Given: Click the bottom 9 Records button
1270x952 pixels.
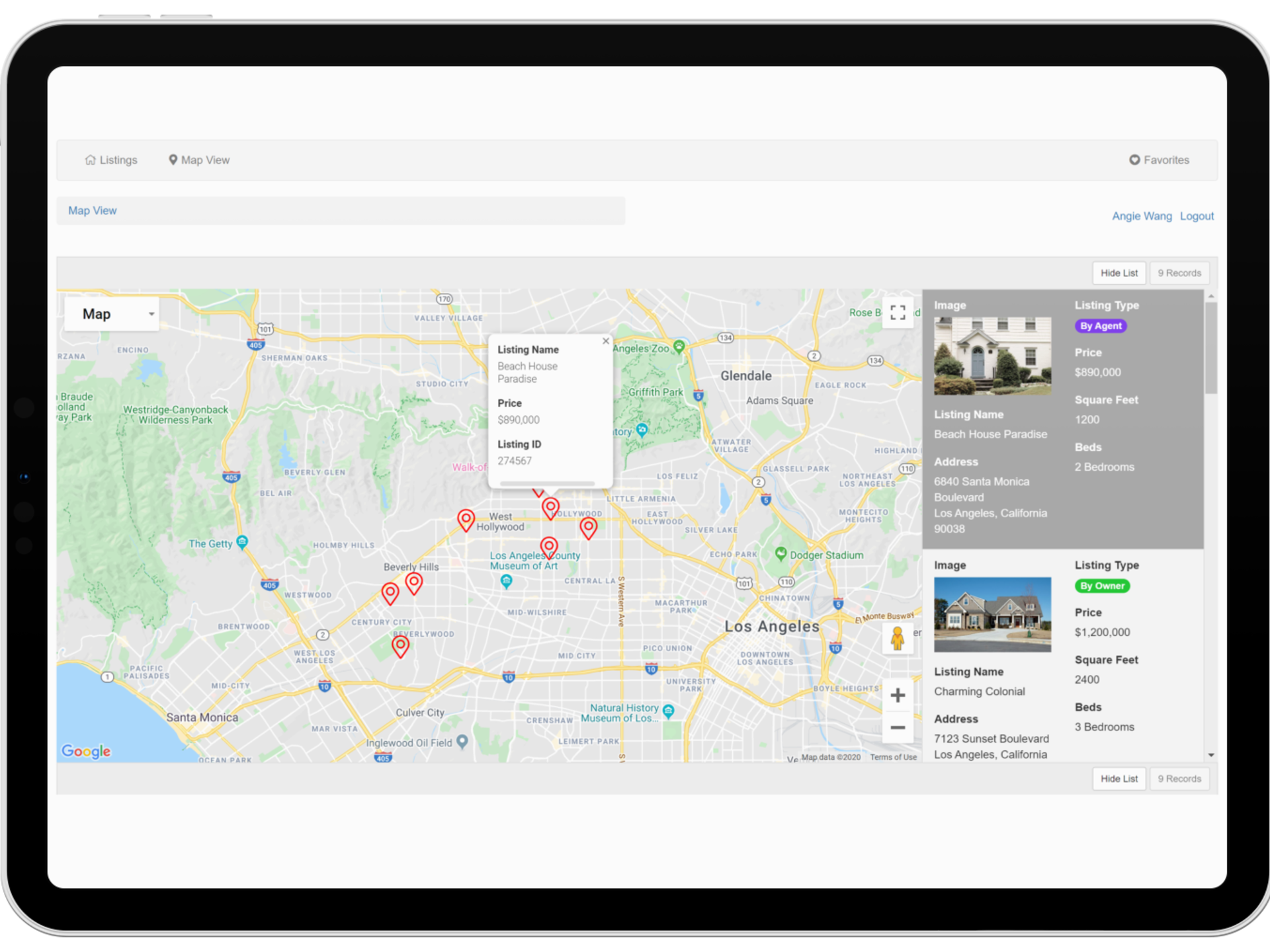Looking at the screenshot, I should coord(1179,779).
